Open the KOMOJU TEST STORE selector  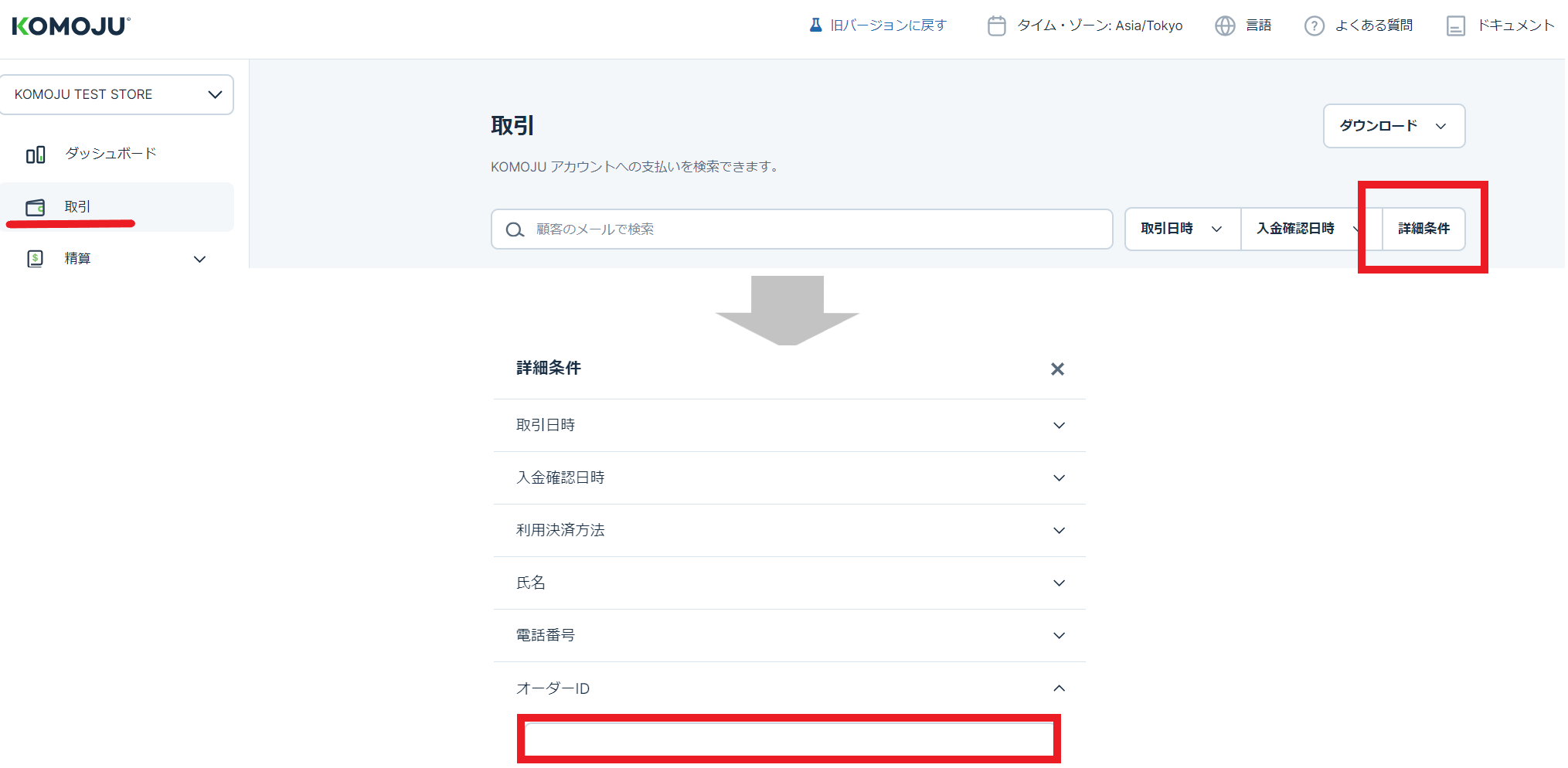117,94
